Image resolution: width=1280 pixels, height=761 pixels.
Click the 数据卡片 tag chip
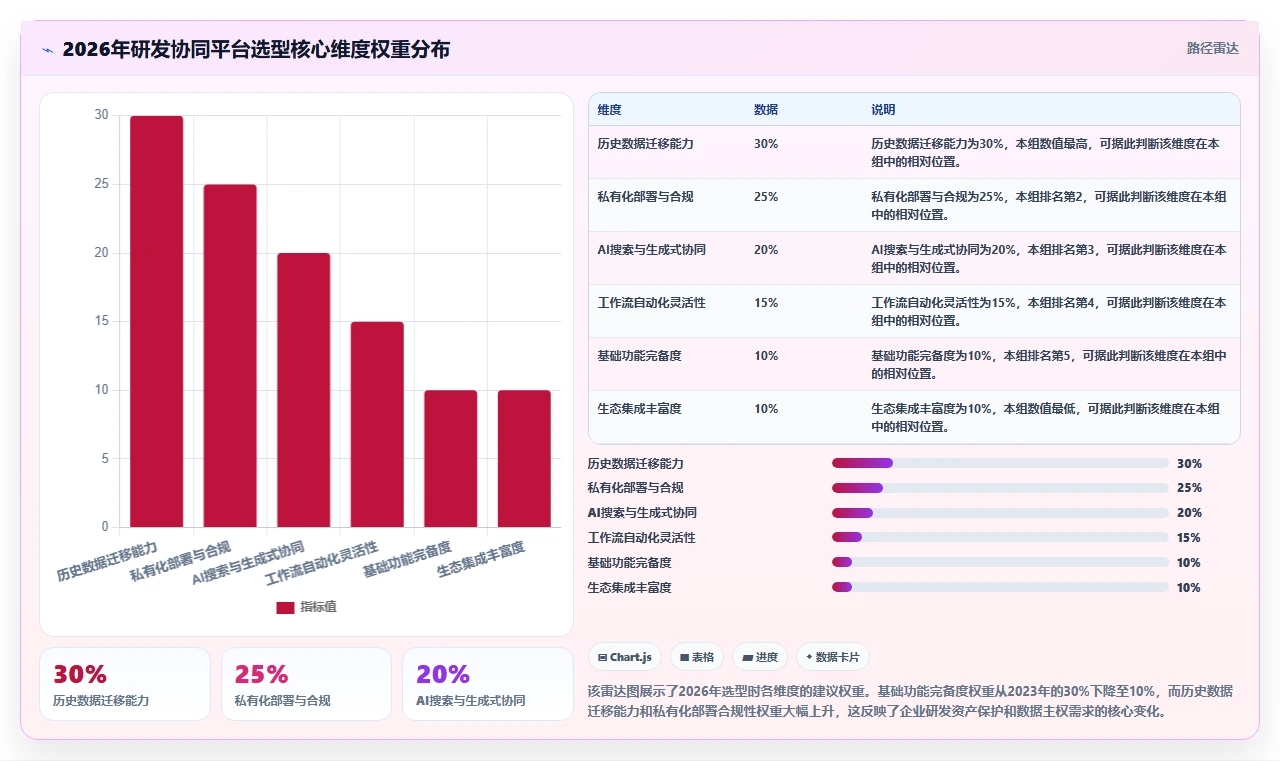(x=834, y=657)
